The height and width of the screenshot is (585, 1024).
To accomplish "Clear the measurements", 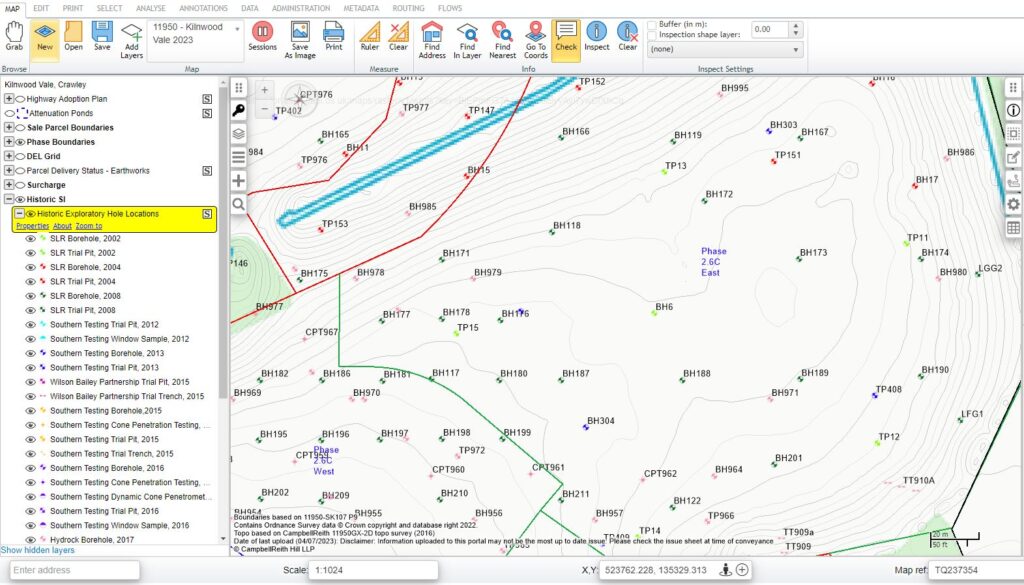I will point(398,37).
